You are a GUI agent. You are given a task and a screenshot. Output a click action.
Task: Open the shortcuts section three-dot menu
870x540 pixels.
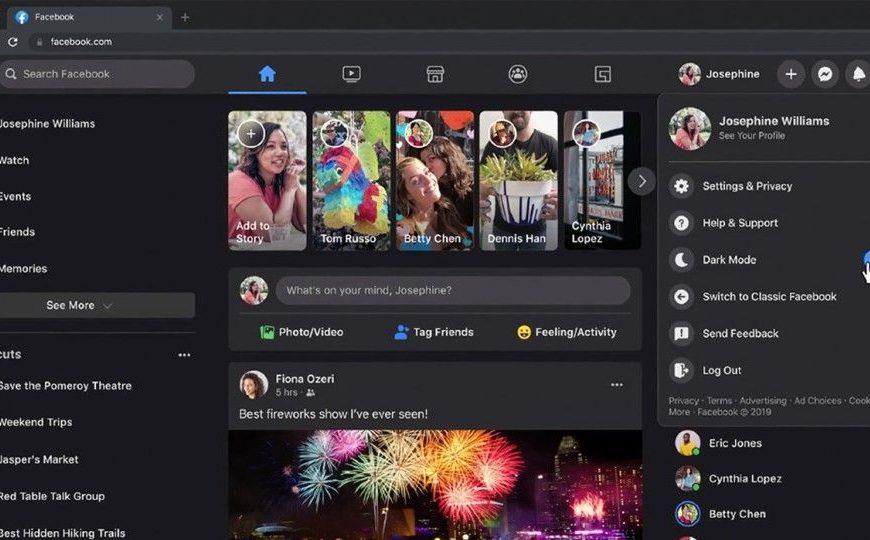coord(184,355)
